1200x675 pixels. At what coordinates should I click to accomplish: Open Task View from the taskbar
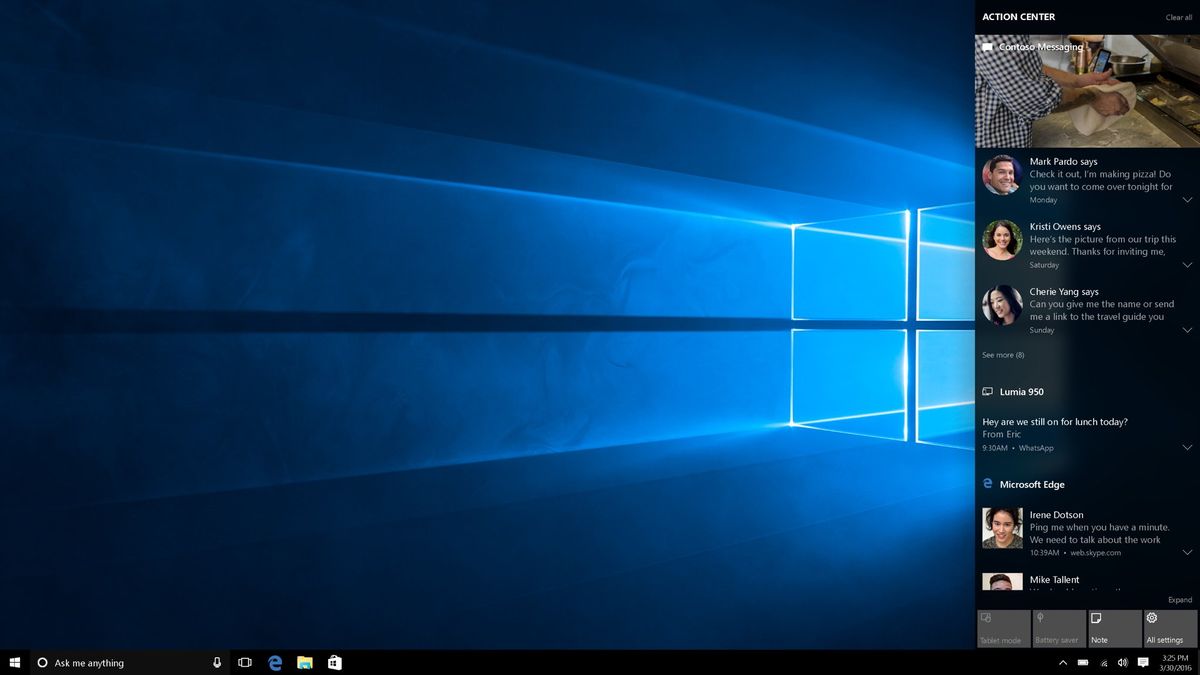pyautogui.click(x=245, y=662)
